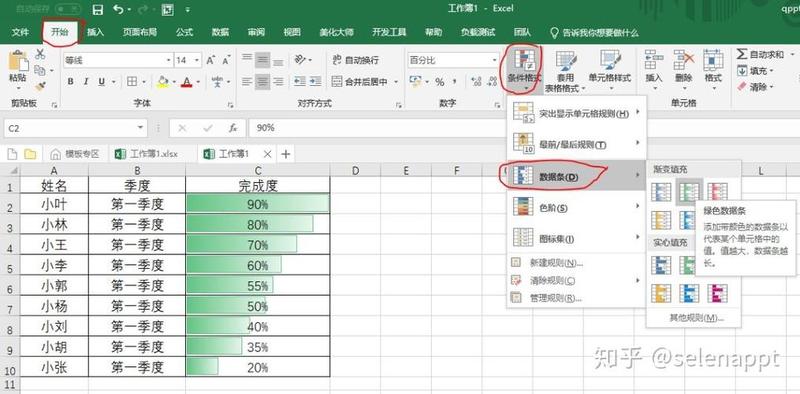Toggle Center horizontal alignment button
The image size is (800, 394).
pos(262,81)
